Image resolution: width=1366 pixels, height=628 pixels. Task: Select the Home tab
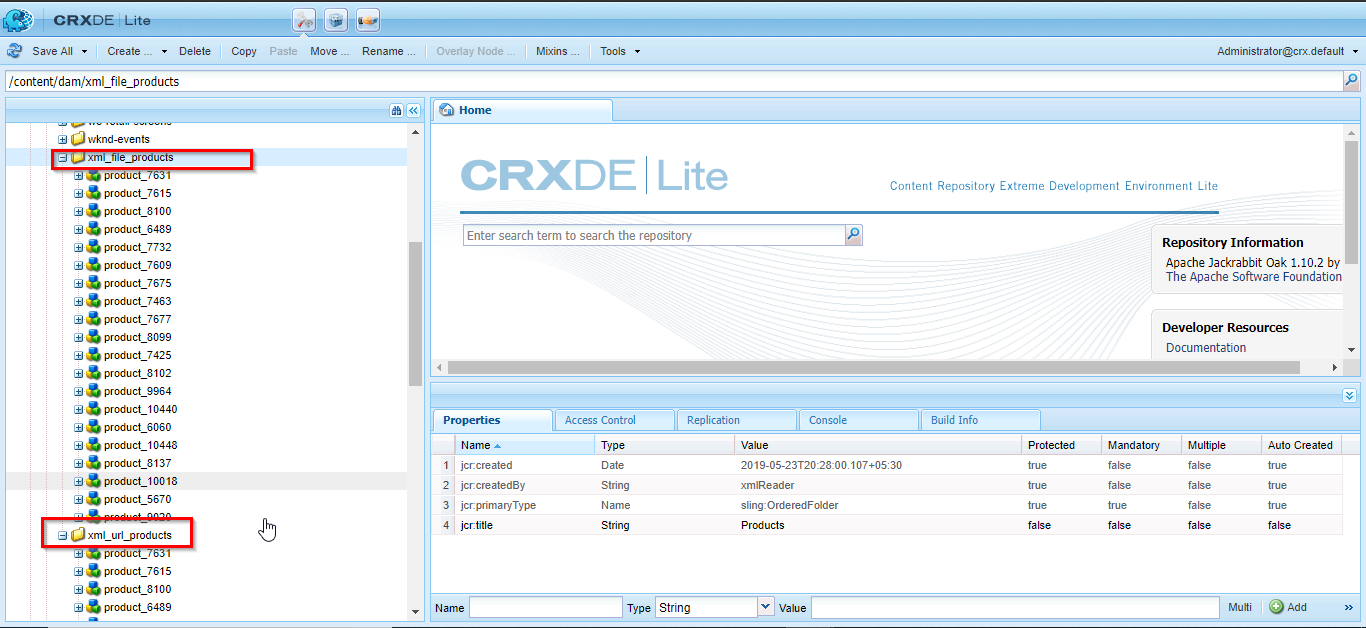[x=522, y=110]
